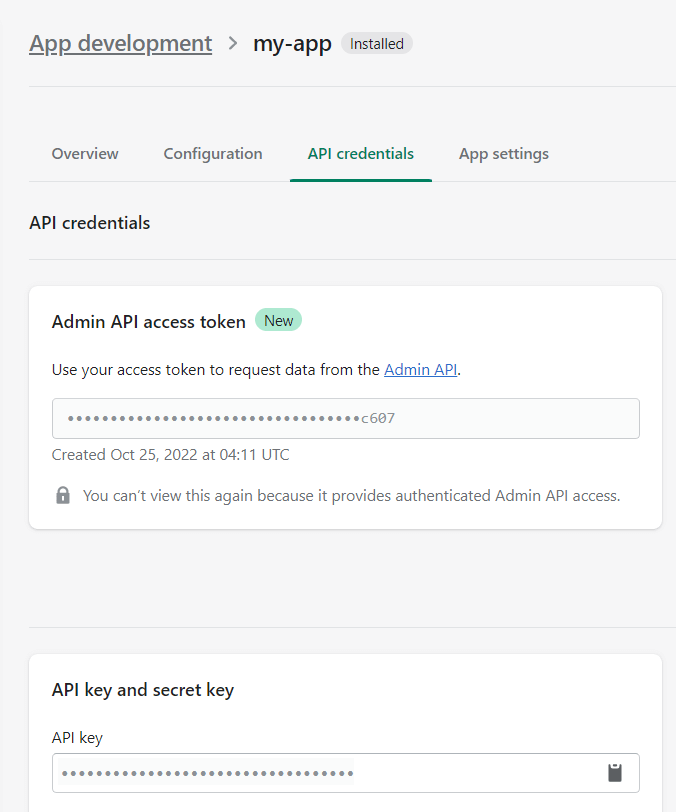The height and width of the screenshot is (812, 676).
Task: Click the my-app page title
Action: pyautogui.click(x=292, y=44)
